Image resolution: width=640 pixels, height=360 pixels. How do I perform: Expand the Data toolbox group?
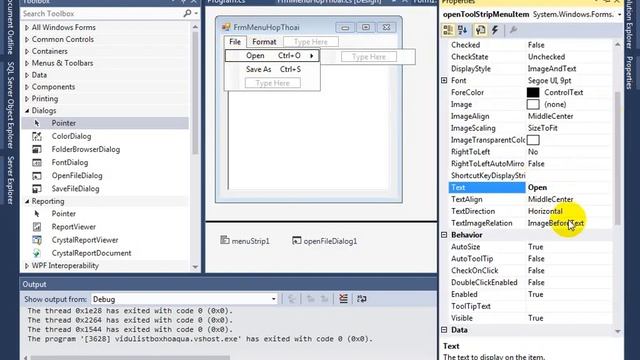tap(27, 75)
